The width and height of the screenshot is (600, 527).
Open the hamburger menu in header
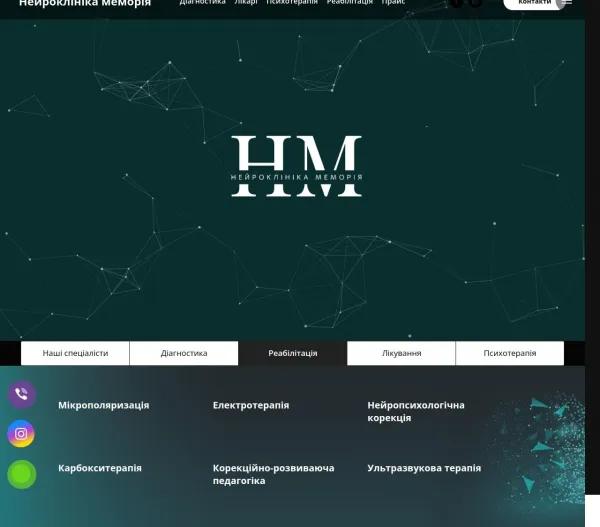[x=567, y=2]
